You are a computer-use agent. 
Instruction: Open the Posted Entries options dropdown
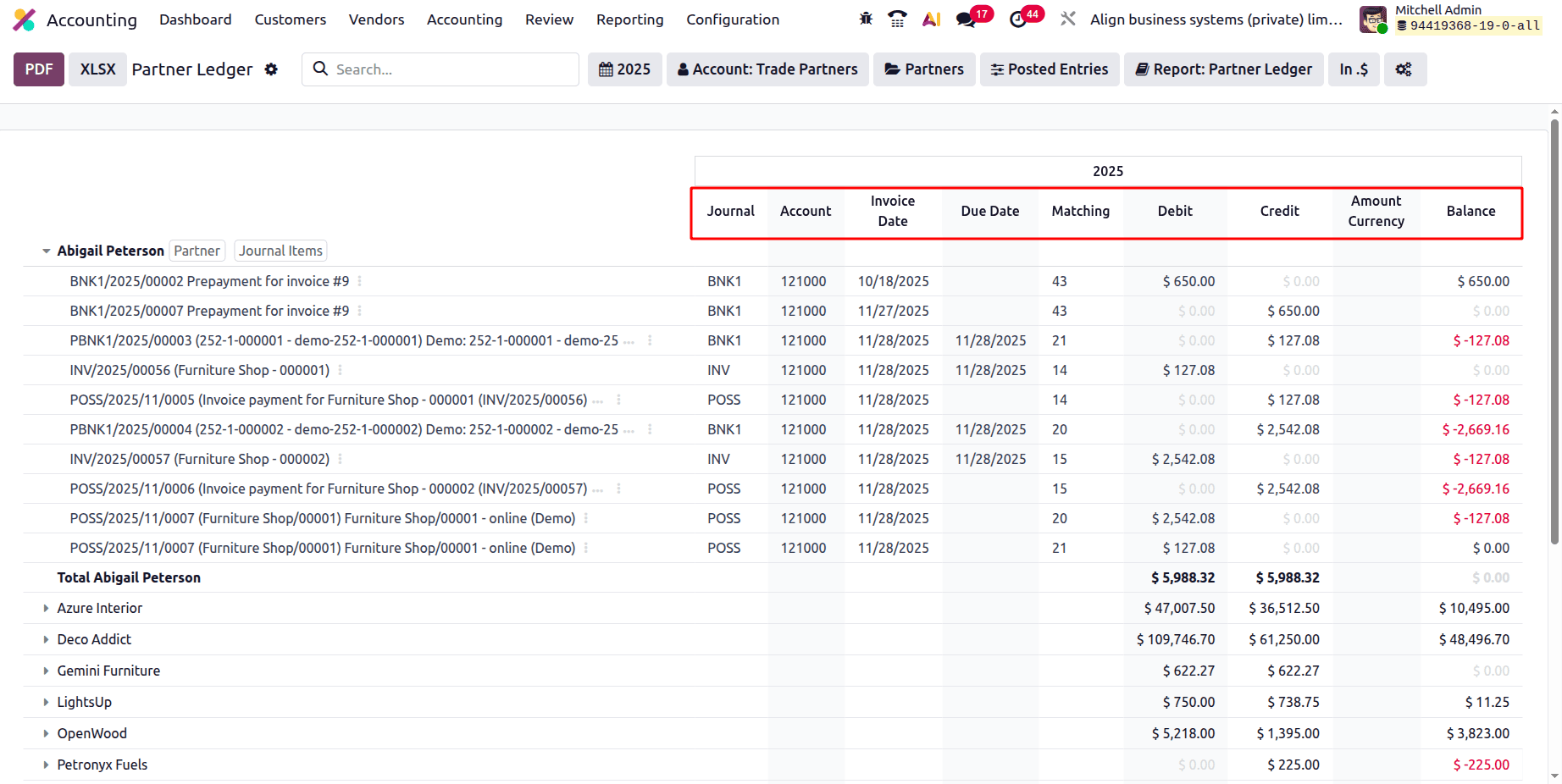coord(1050,69)
